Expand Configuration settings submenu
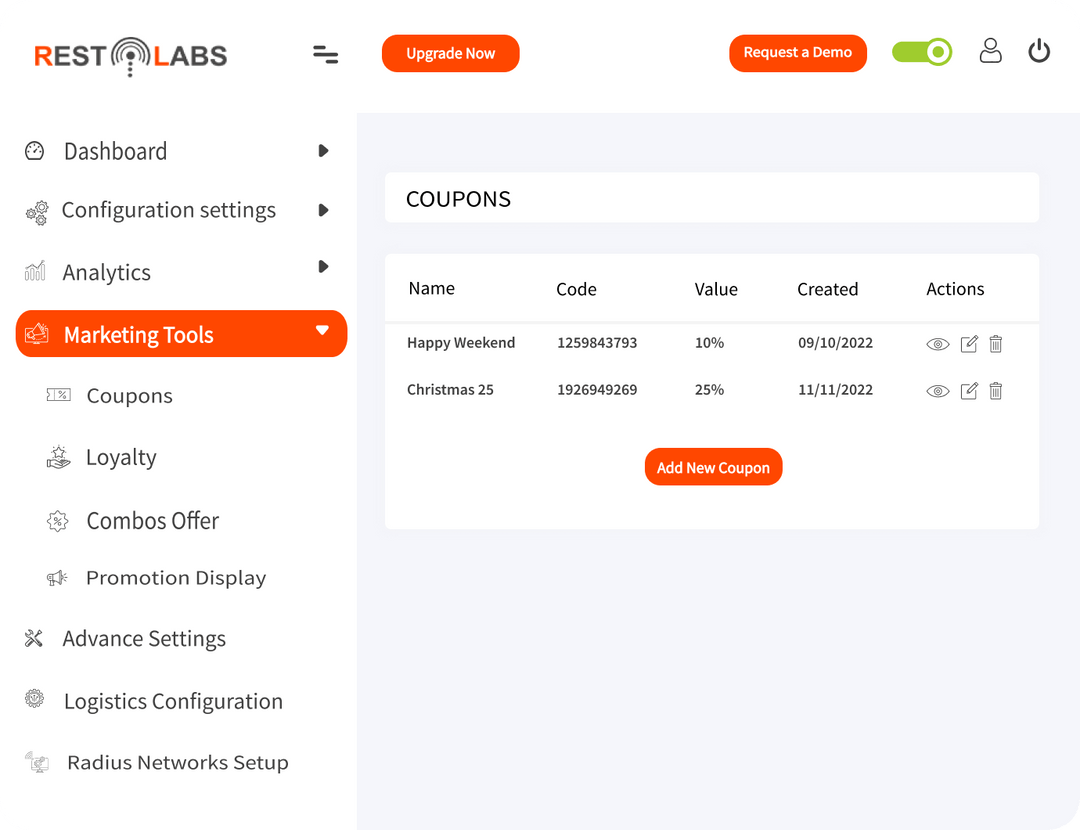Image resolution: width=1080 pixels, height=830 pixels. coord(322,211)
